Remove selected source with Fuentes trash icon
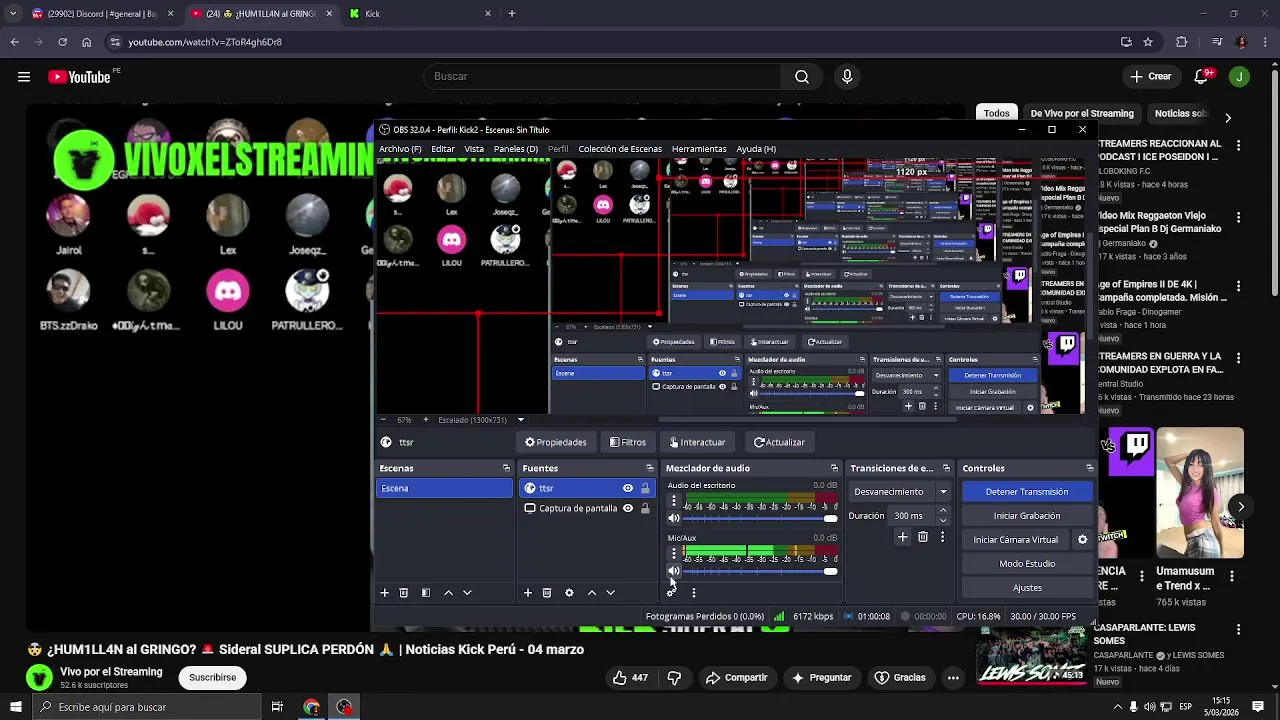Viewport: 1280px width, 720px height. (547, 593)
